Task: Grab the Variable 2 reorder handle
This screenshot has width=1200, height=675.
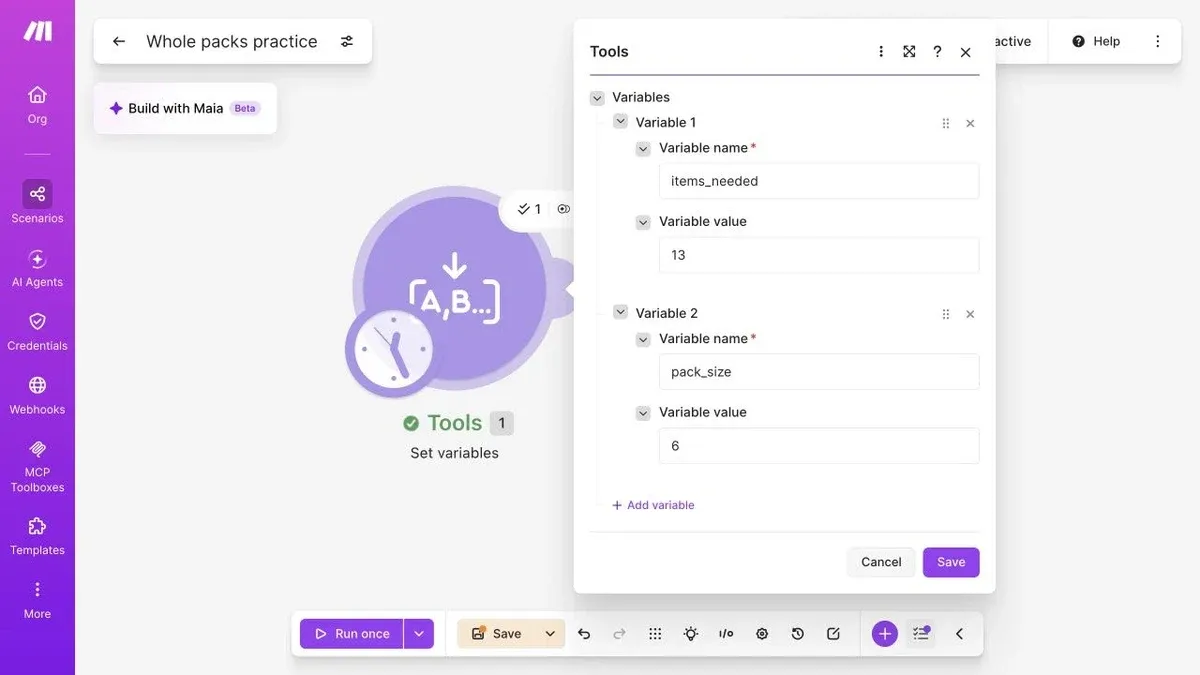Action: click(946, 314)
